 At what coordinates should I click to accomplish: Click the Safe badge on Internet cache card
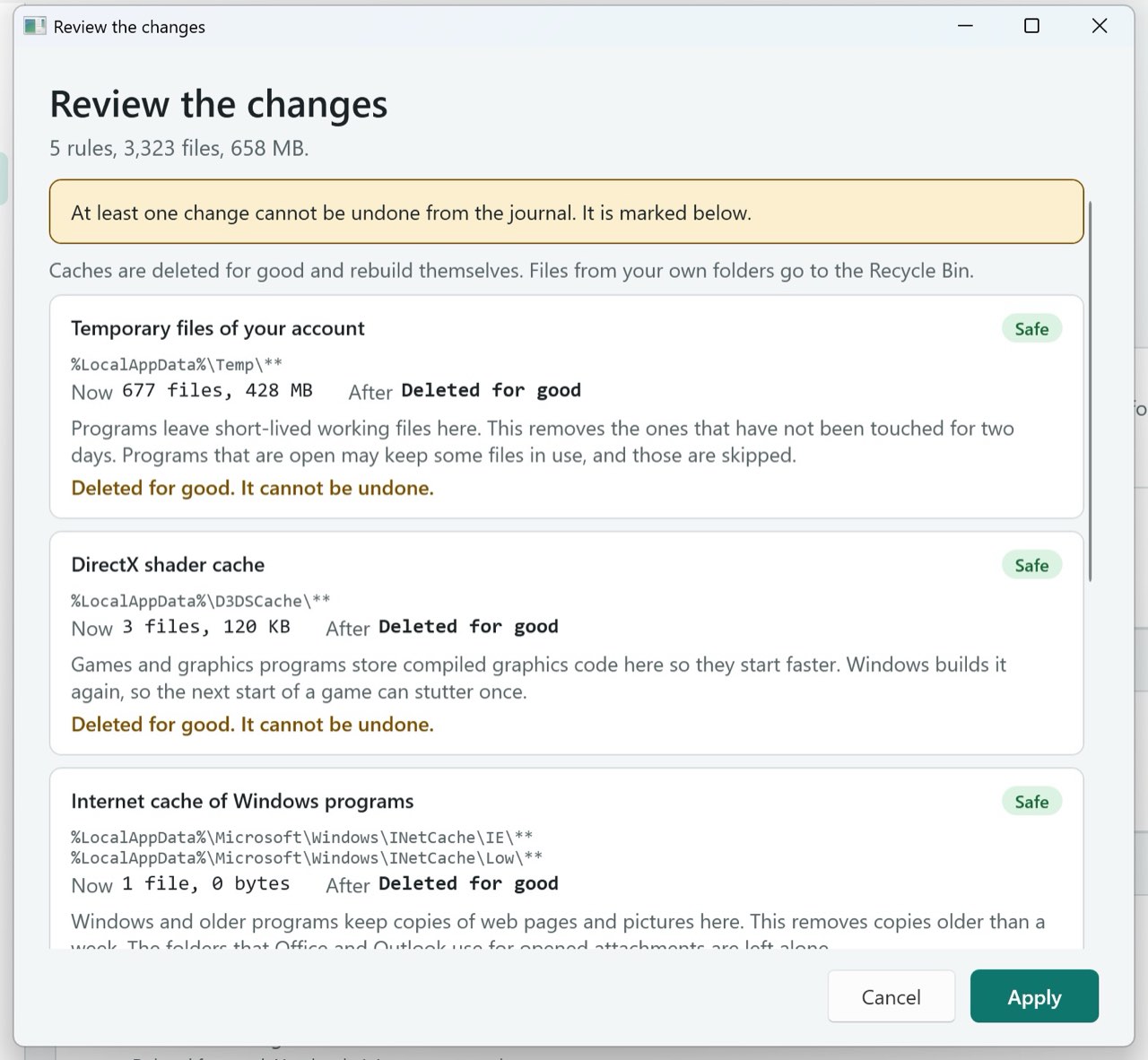pyautogui.click(x=1031, y=802)
